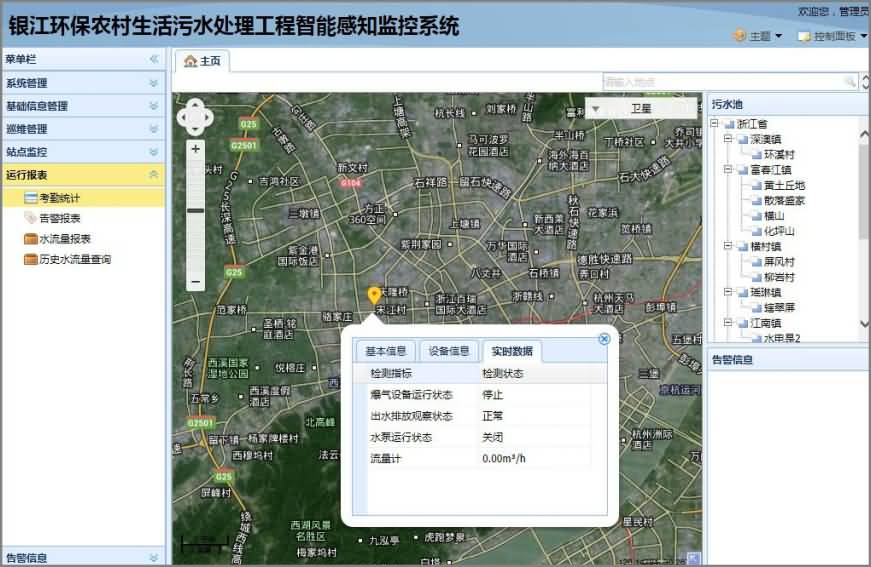
Task: Collapse the 菜单栏 sidebar panel
Action: (154, 59)
